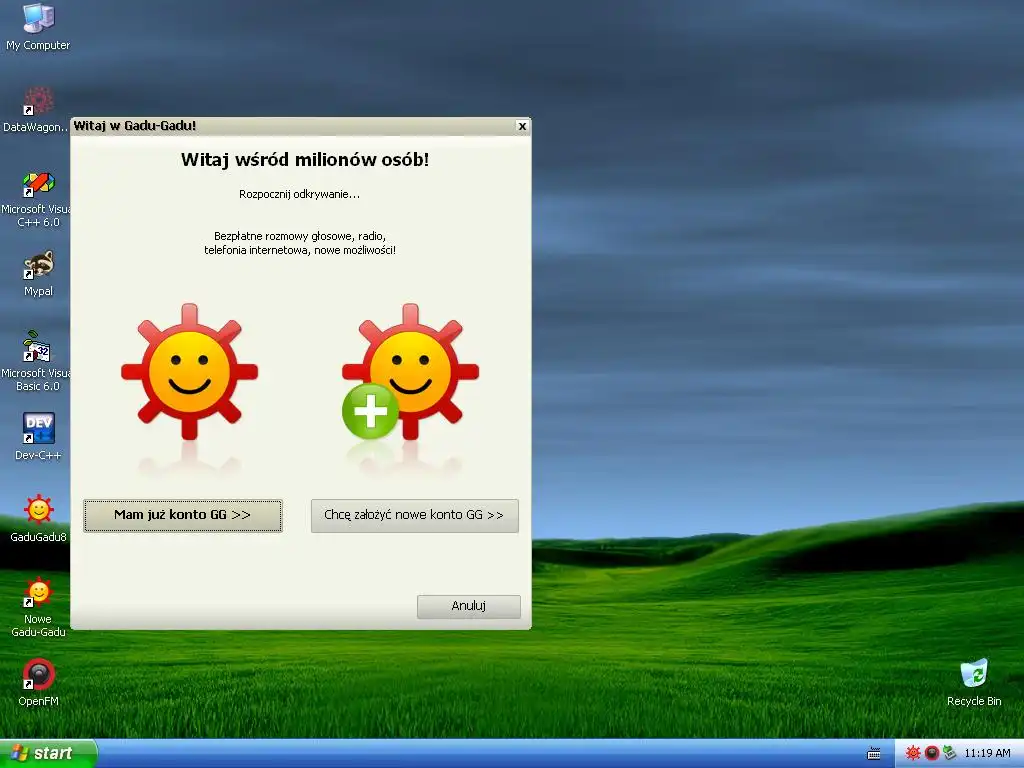The height and width of the screenshot is (768, 1024).
Task: Click the 'telefonia internetowa, nowe możliwości!' line
Action: pos(300,250)
